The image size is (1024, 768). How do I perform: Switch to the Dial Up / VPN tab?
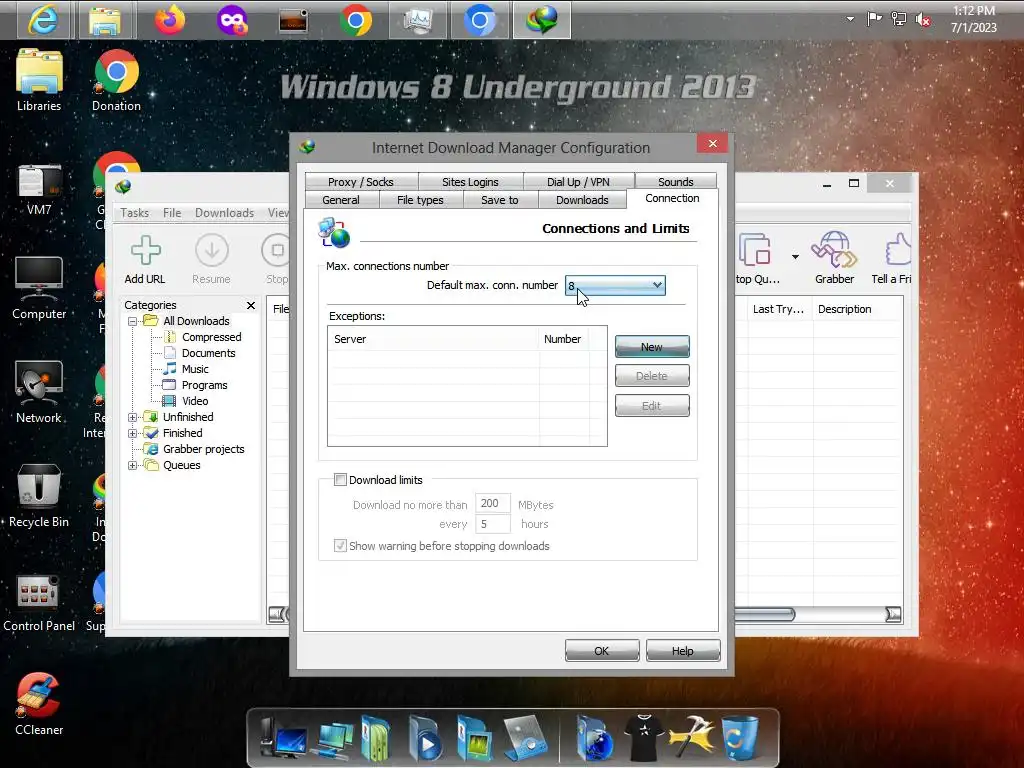click(578, 182)
